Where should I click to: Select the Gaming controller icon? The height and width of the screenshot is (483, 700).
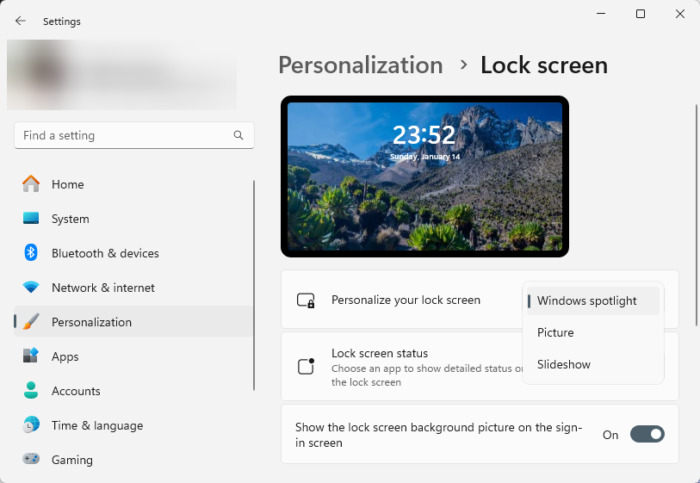coord(31,460)
